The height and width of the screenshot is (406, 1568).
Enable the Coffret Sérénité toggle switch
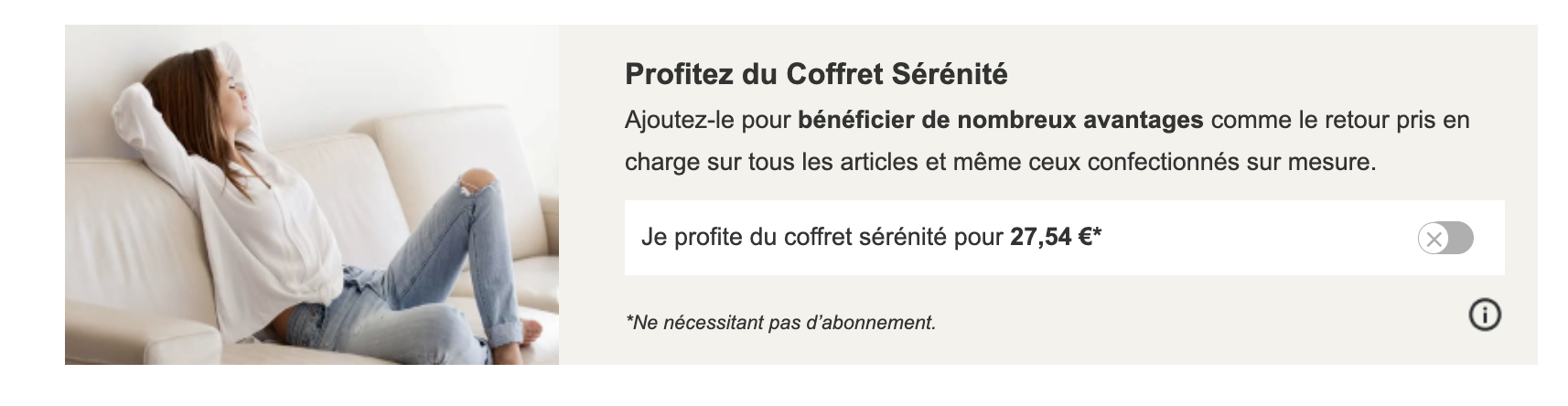(x=1445, y=239)
